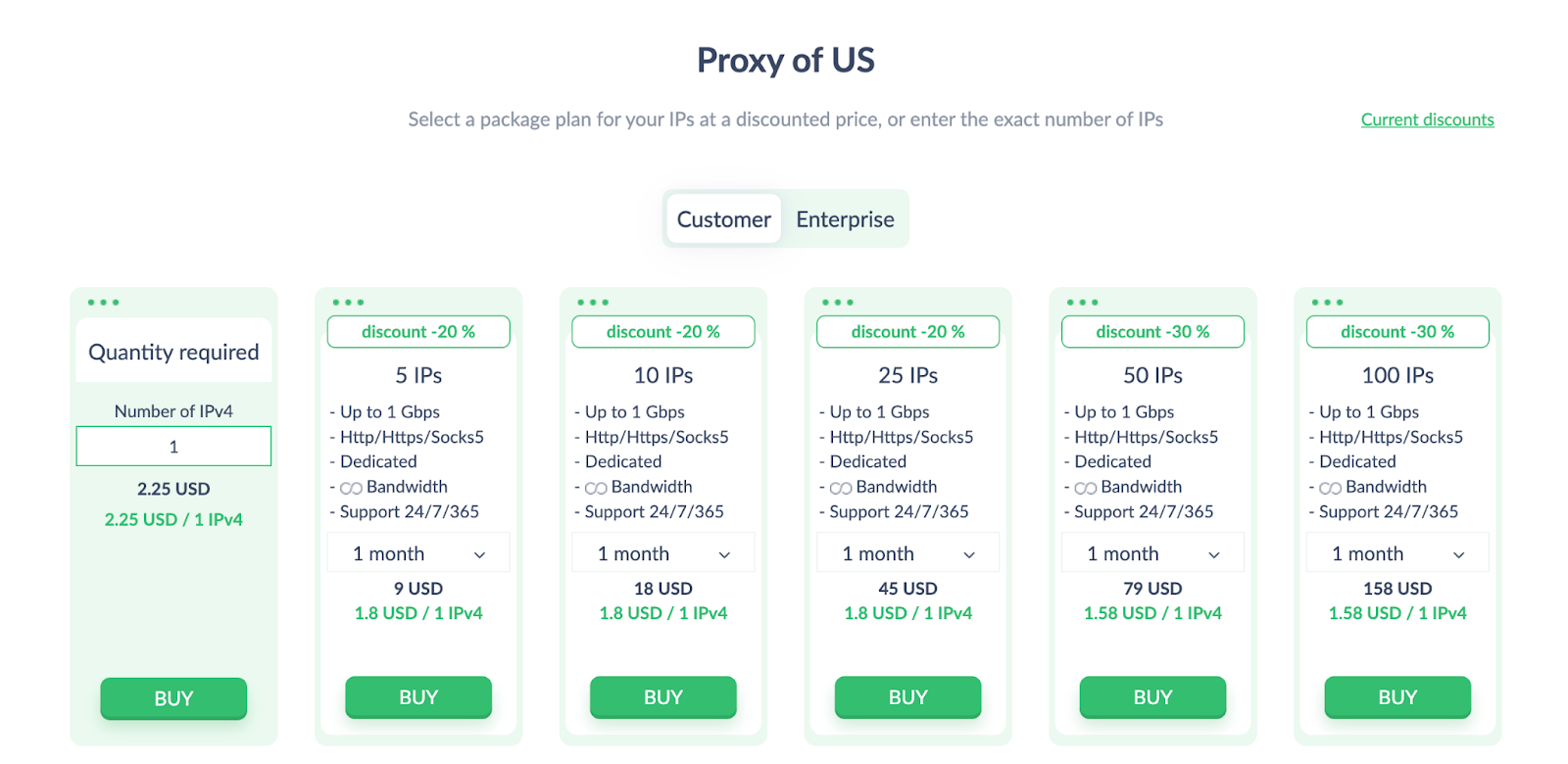Expand the 1 month selector for 10 IPs
1568x764 pixels.
coord(662,552)
